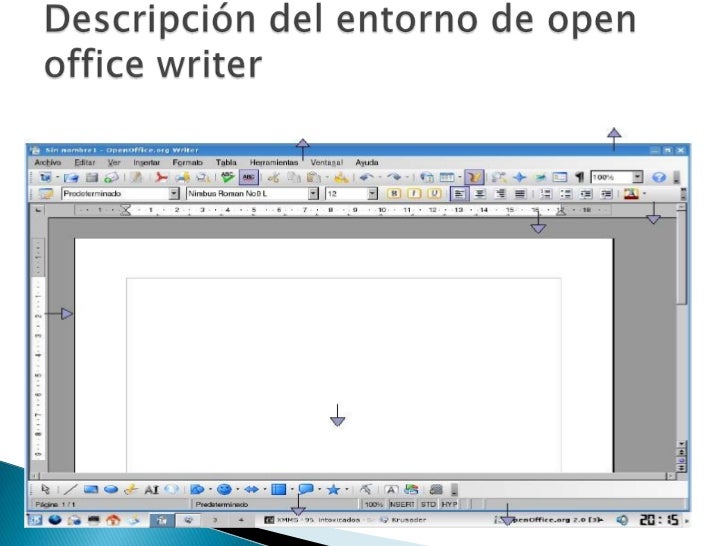Click the Export as PDF icon
The height and width of the screenshot is (546, 728).
161,177
